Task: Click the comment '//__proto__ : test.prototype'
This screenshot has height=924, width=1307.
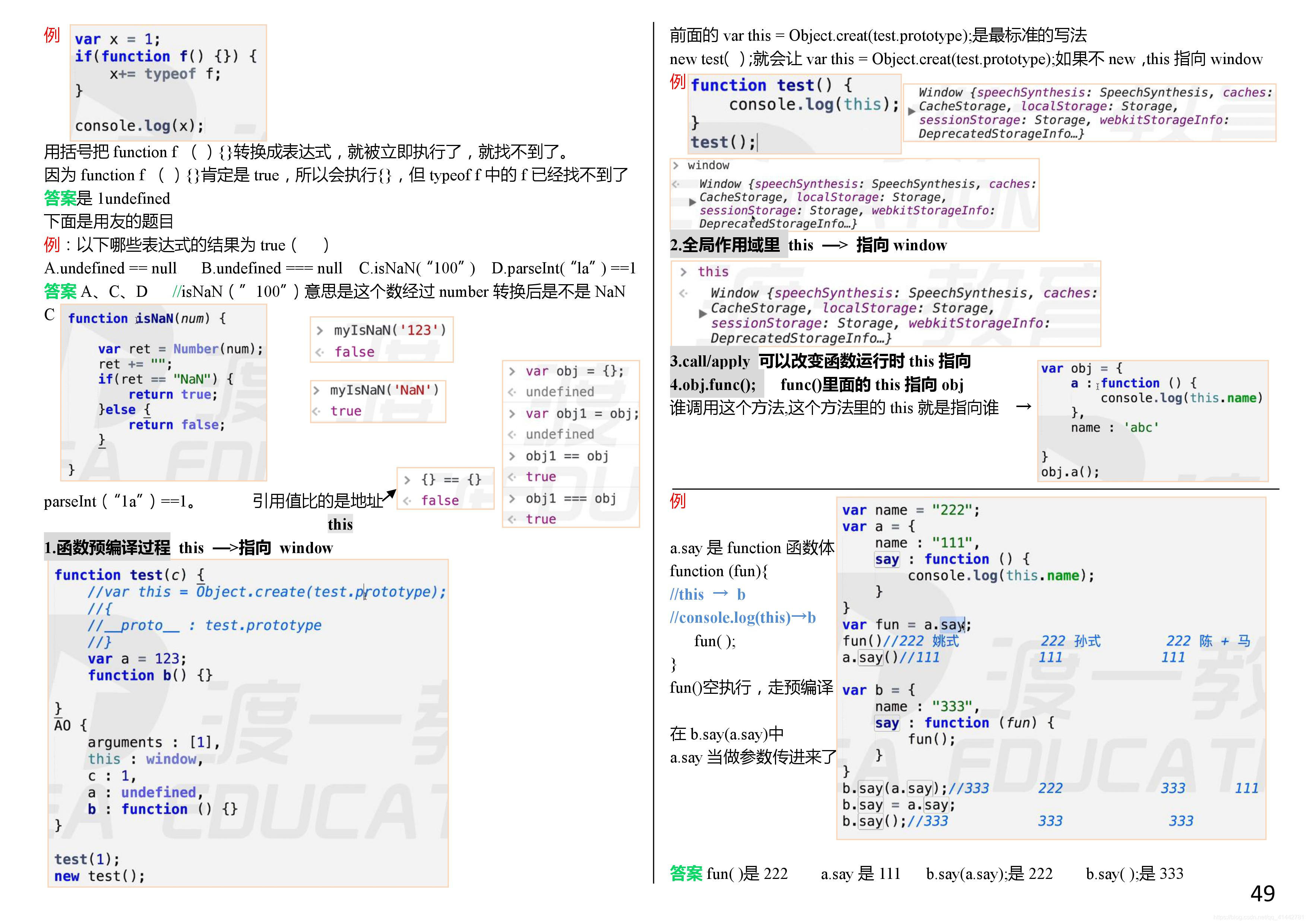Action: click(205, 625)
